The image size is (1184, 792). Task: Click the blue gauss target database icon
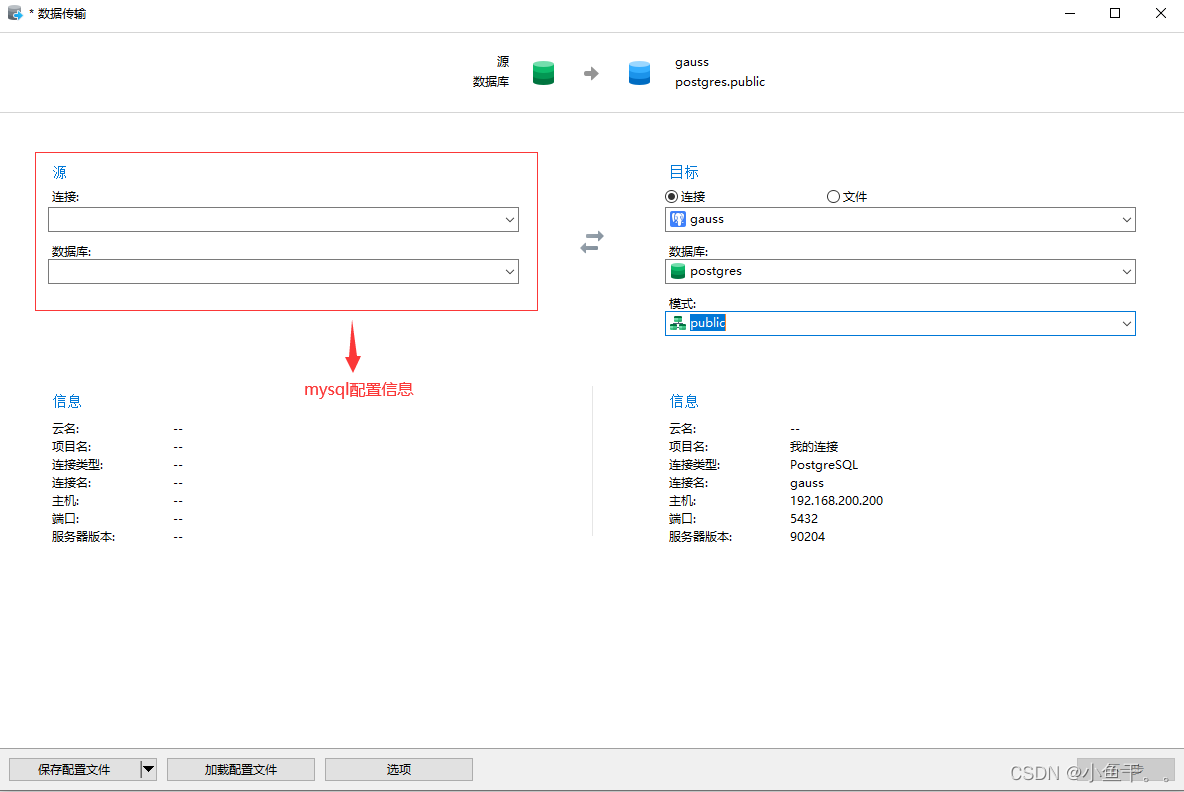tap(639, 72)
